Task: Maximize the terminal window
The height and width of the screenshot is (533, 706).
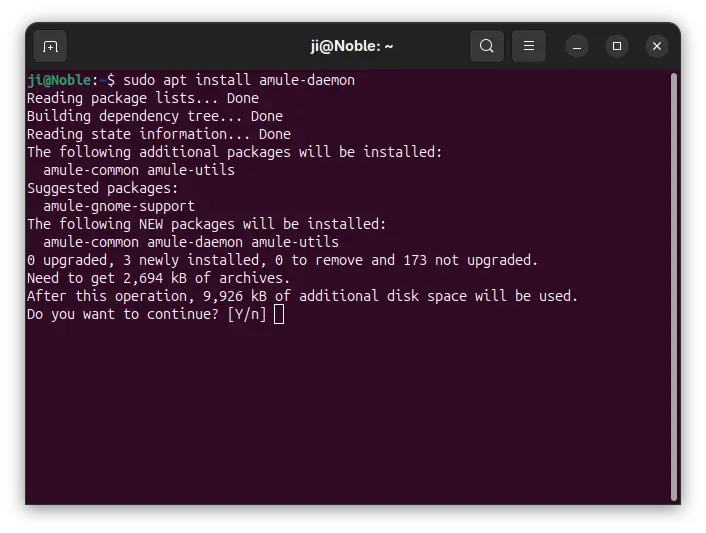Action: click(617, 46)
